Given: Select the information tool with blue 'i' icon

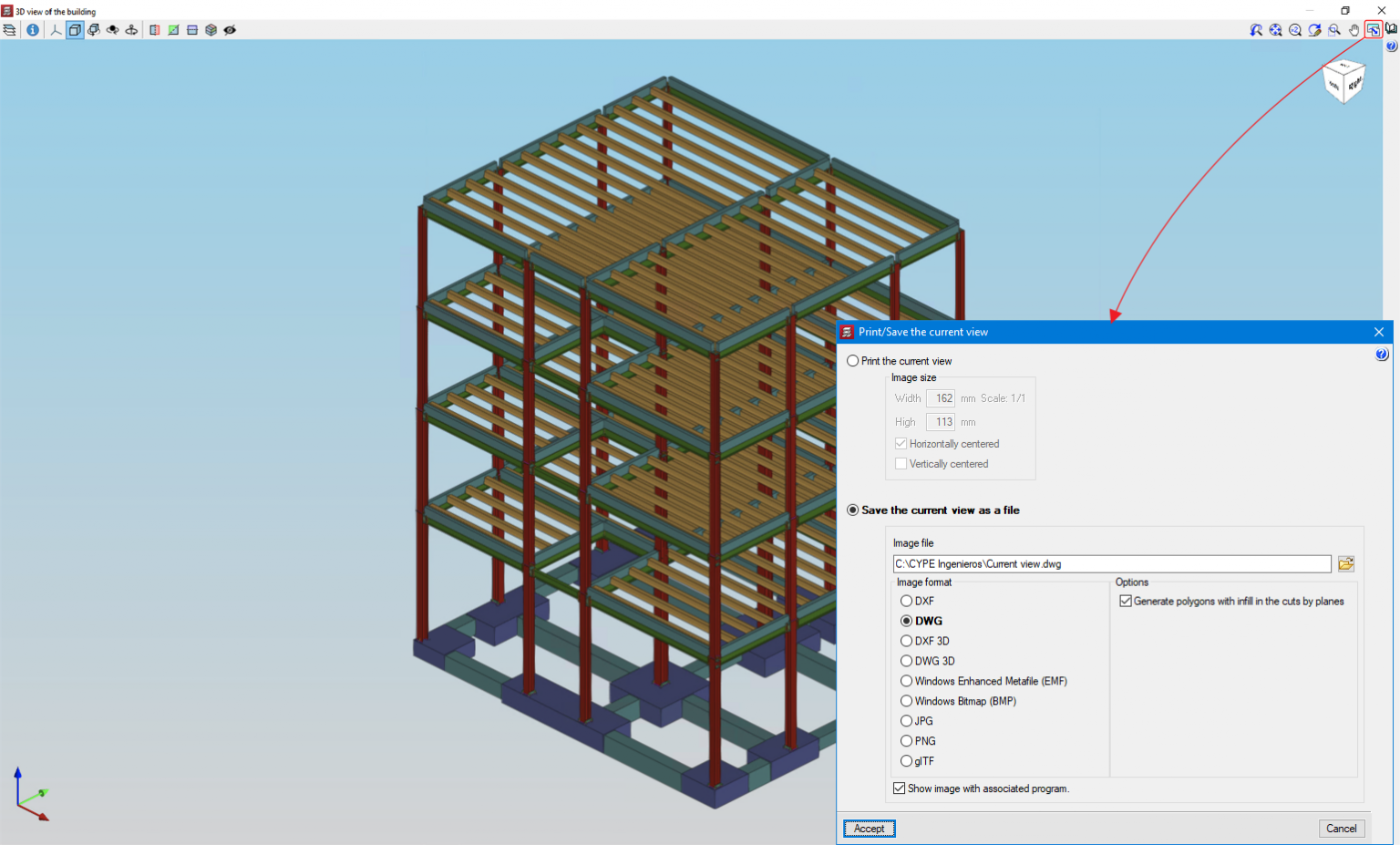Looking at the screenshot, I should pos(33,29).
